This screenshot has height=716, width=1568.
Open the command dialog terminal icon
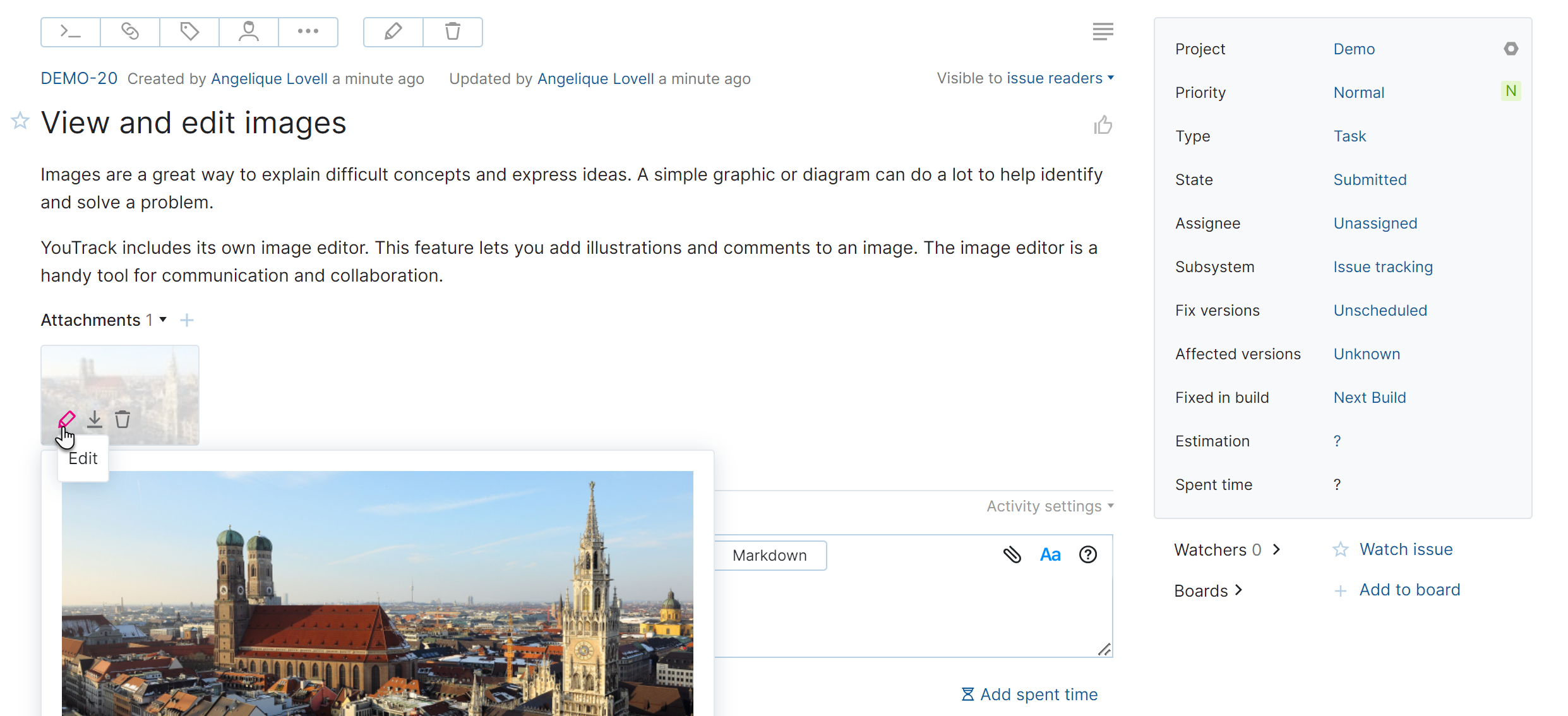tap(70, 32)
